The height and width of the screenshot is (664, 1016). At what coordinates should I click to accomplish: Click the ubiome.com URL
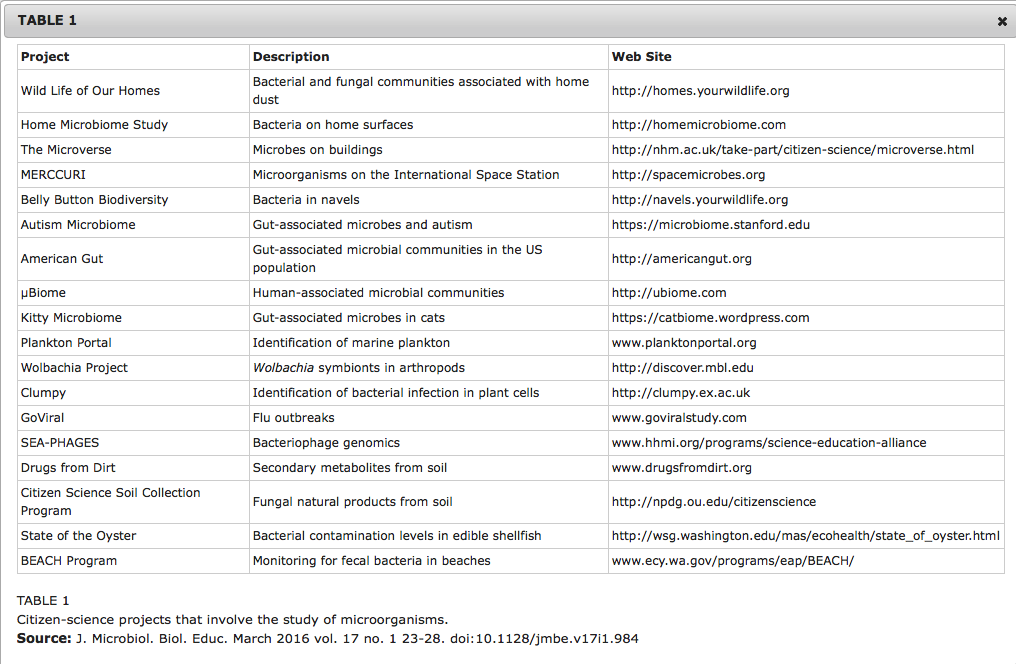pos(669,293)
